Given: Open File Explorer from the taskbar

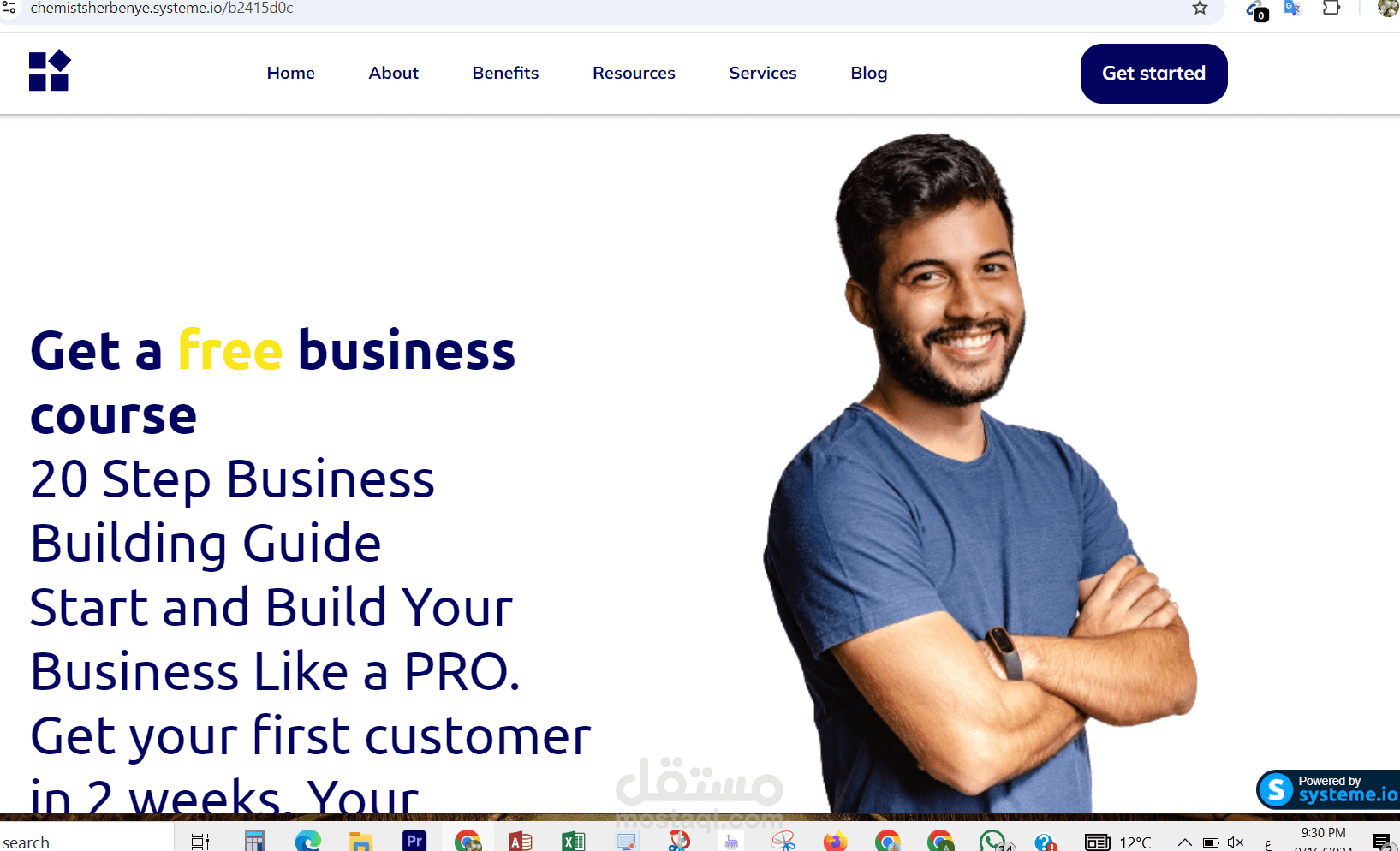Looking at the screenshot, I should pyautogui.click(x=361, y=841).
